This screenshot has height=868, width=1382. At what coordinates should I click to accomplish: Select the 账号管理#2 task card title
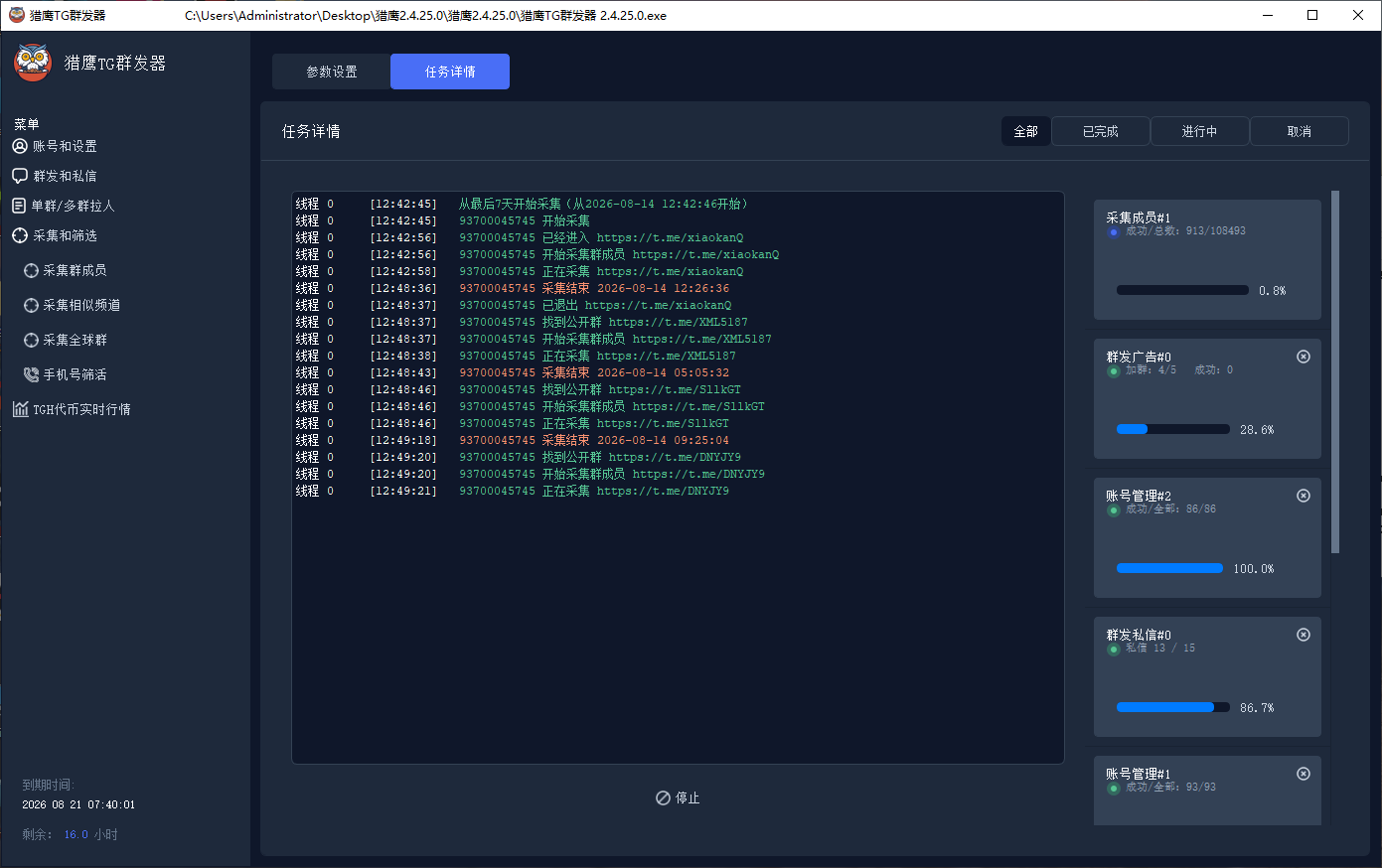pos(1139,496)
